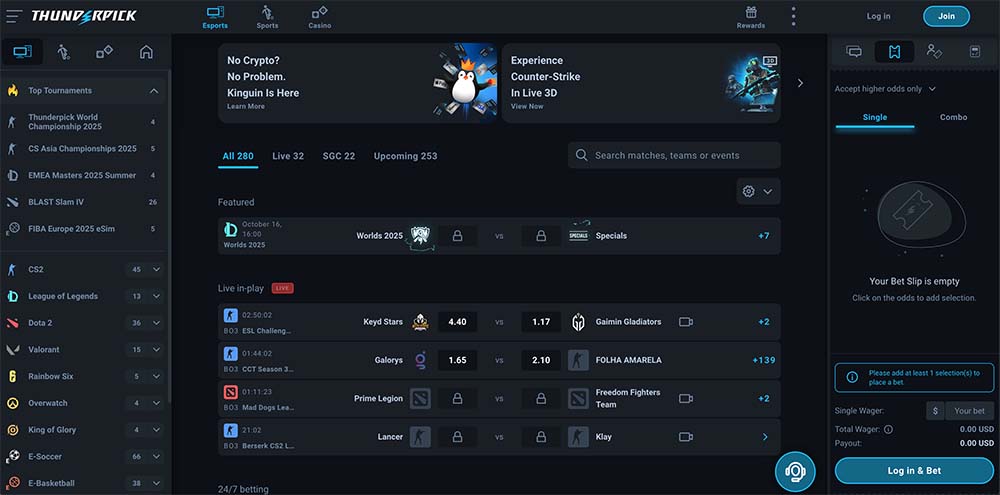Click the Log in link
The height and width of the screenshot is (495, 1000).
point(878,17)
